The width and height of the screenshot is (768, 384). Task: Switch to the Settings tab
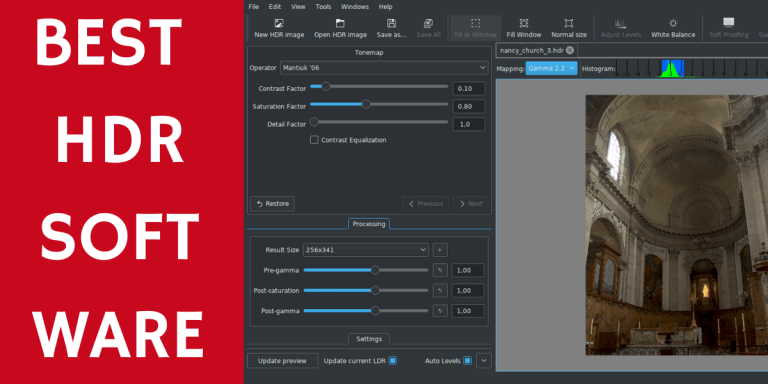coord(369,338)
